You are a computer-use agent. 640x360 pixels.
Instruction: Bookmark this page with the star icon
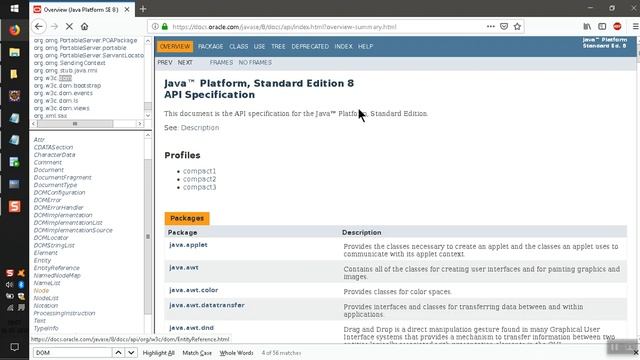tap(517, 27)
